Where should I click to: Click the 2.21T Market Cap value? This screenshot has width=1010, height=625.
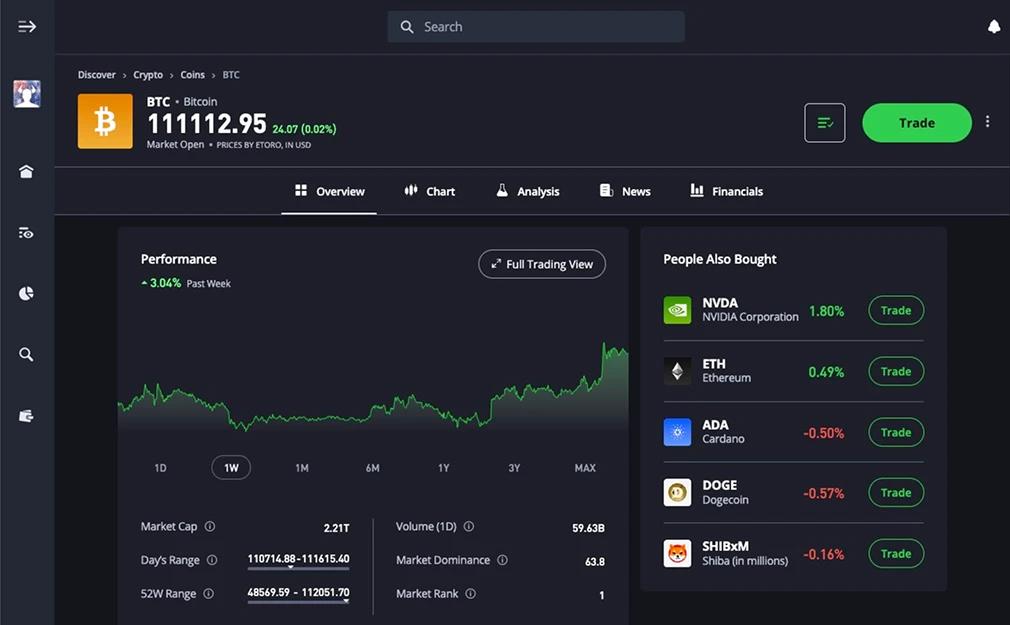tap(336, 528)
